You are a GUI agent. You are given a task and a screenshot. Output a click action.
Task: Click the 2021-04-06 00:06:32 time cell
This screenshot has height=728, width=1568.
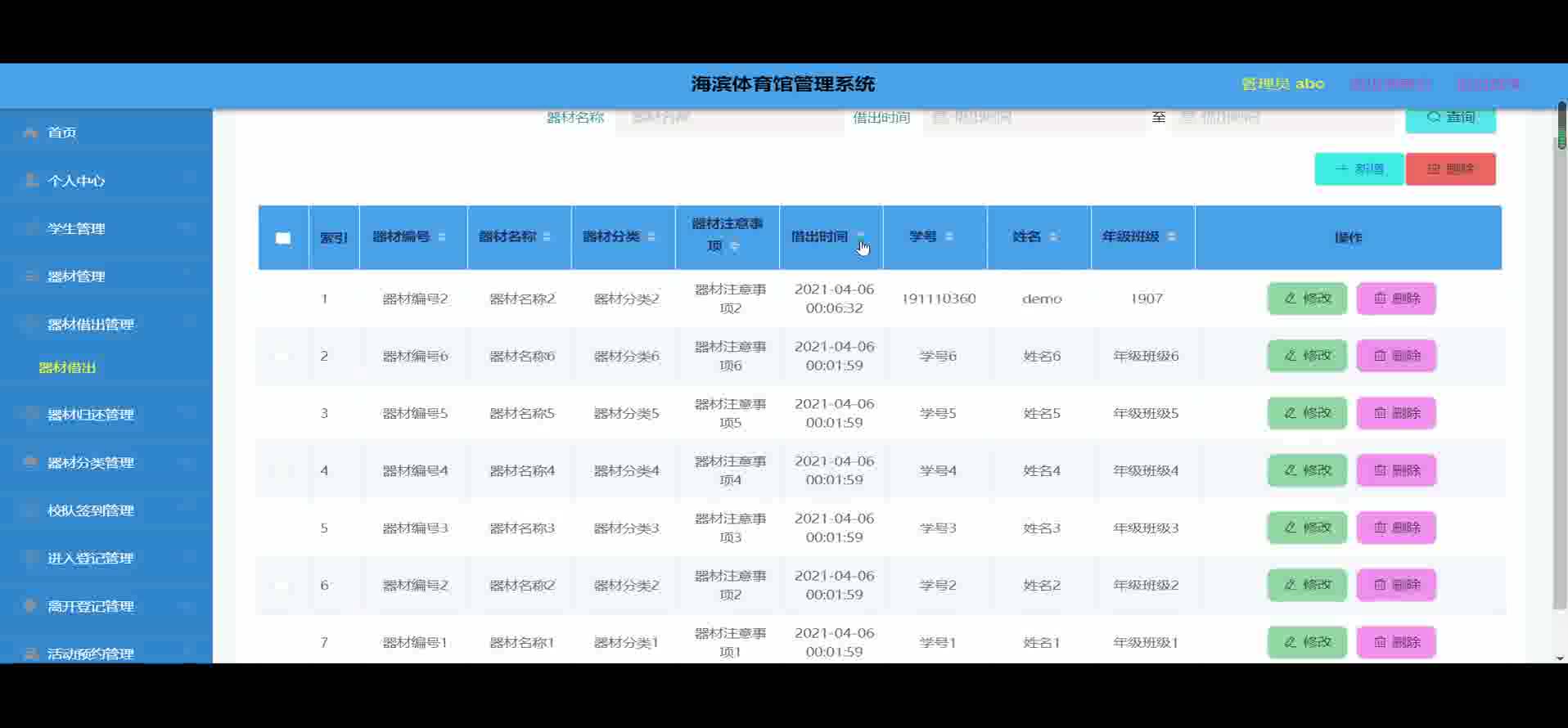coord(834,299)
